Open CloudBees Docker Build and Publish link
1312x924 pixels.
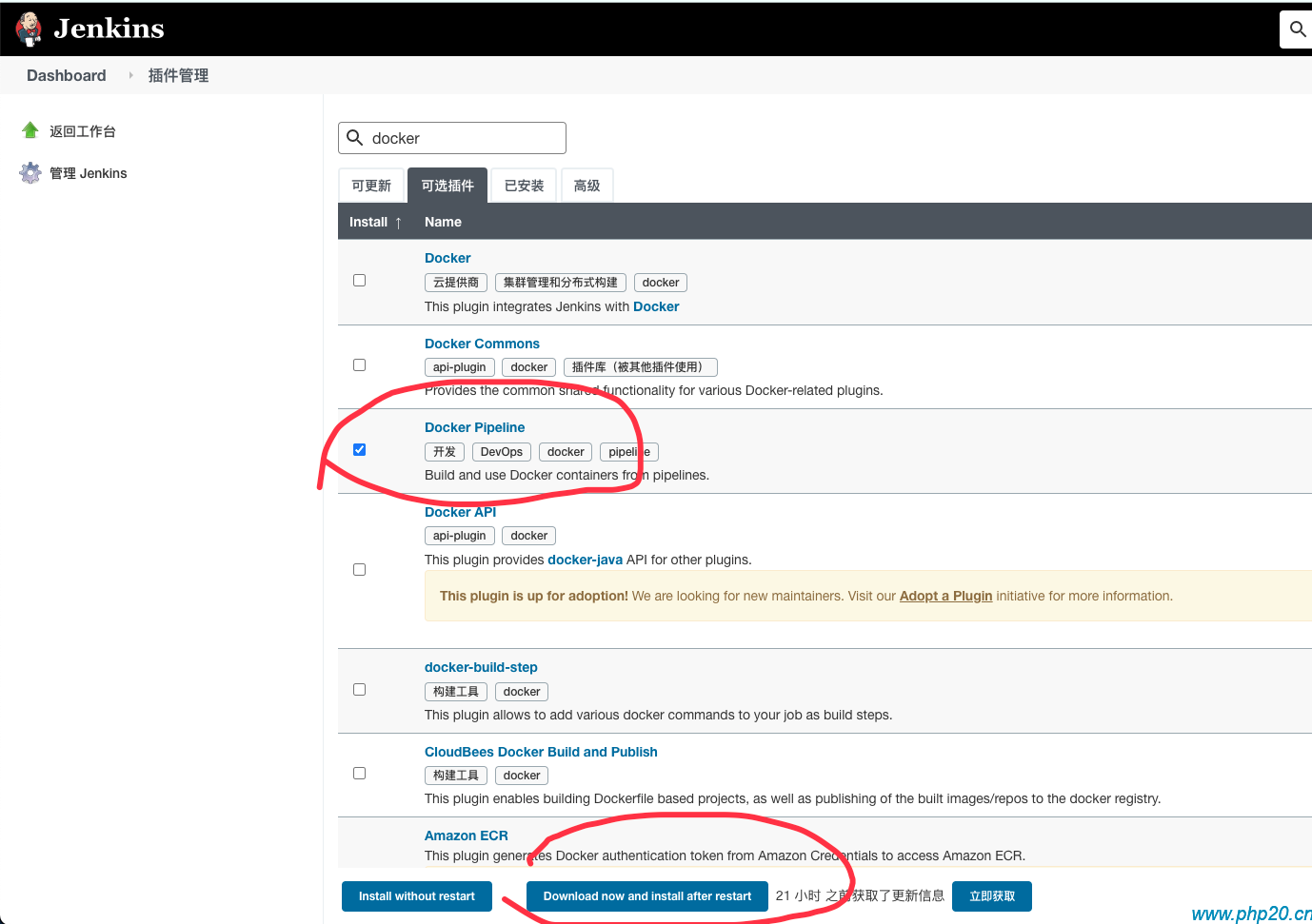(x=541, y=752)
